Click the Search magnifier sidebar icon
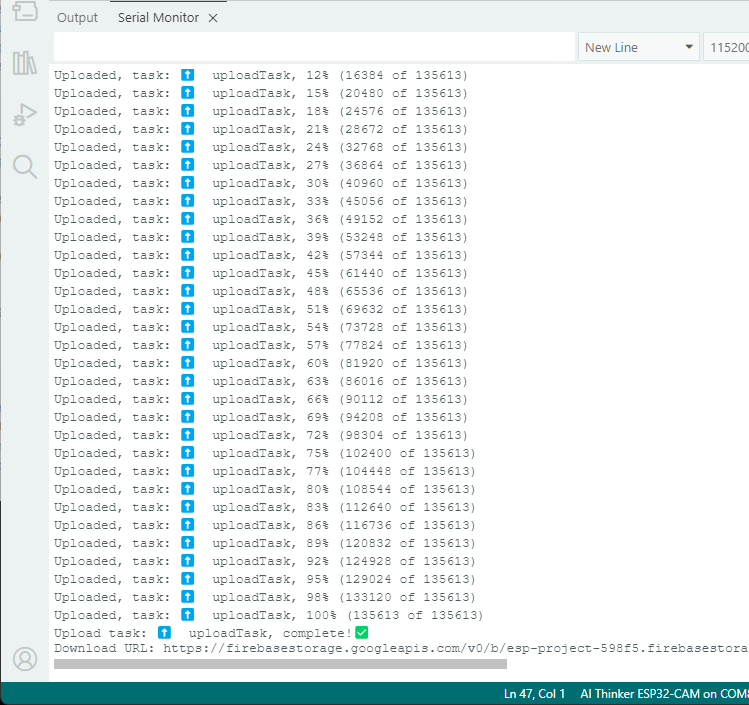Viewport: 749px width, 705px height. [24, 166]
